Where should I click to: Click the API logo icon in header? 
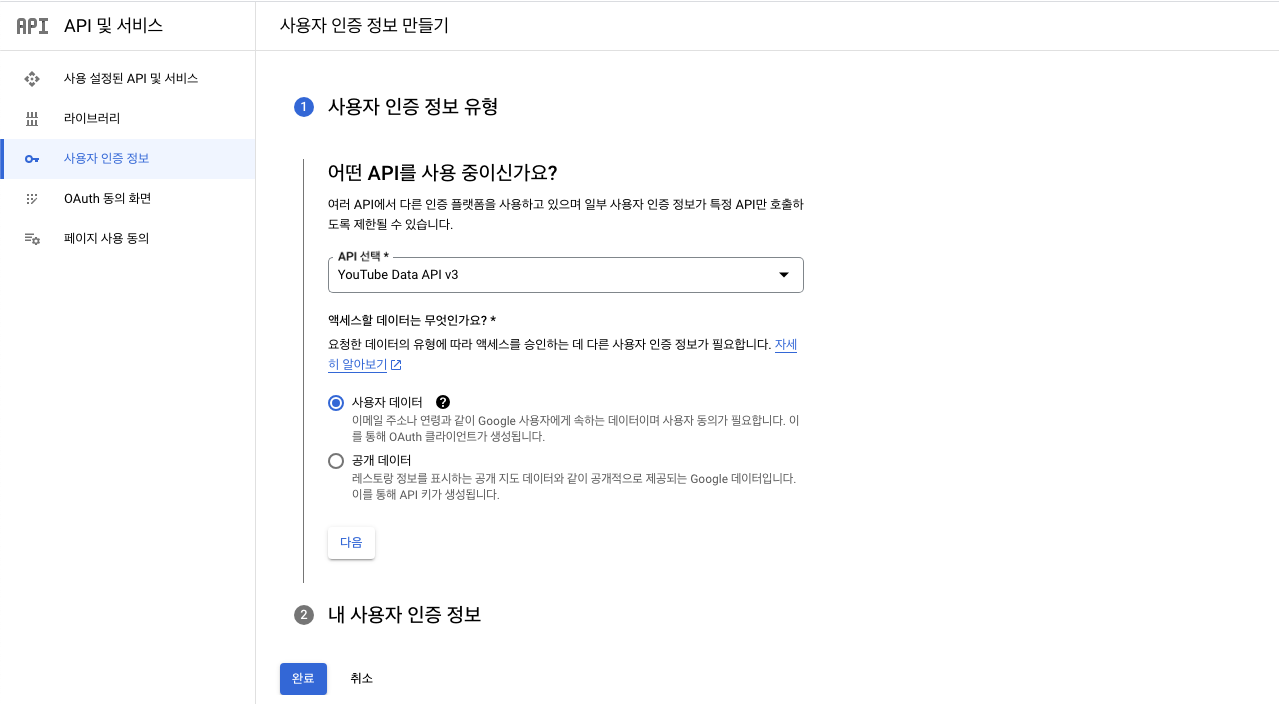(x=32, y=26)
